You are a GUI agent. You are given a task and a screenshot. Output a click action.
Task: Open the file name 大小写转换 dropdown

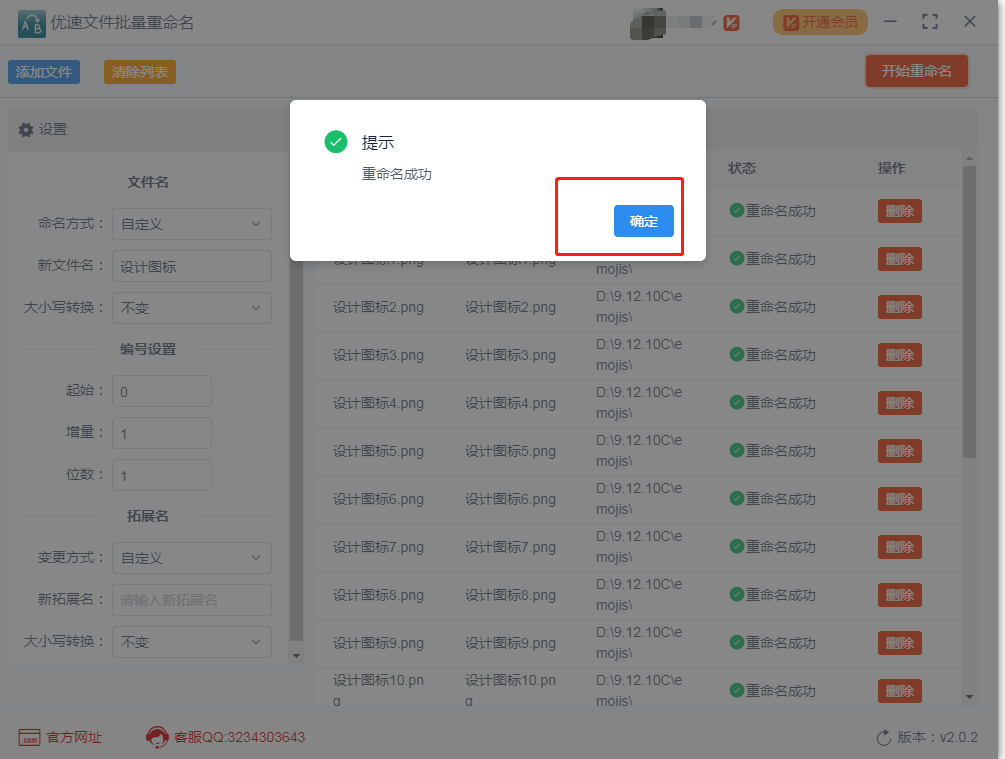click(192, 308)
